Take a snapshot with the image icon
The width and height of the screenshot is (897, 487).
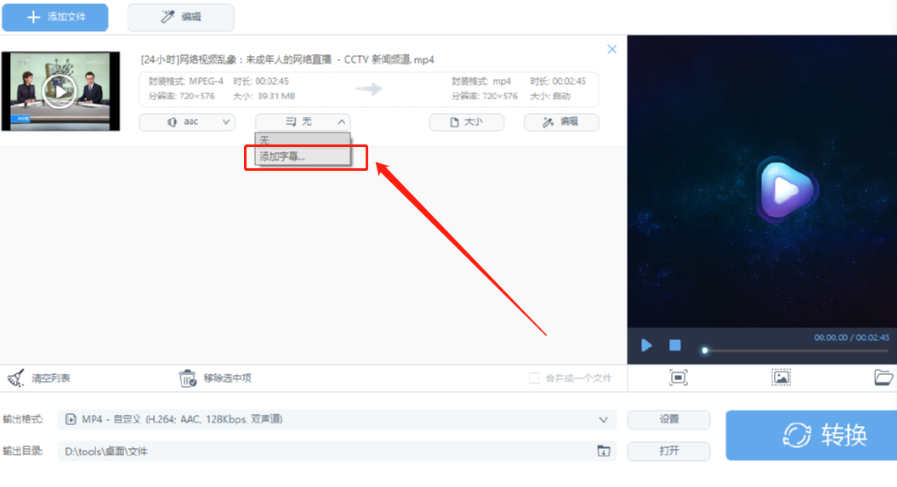[x=781, y=377]
